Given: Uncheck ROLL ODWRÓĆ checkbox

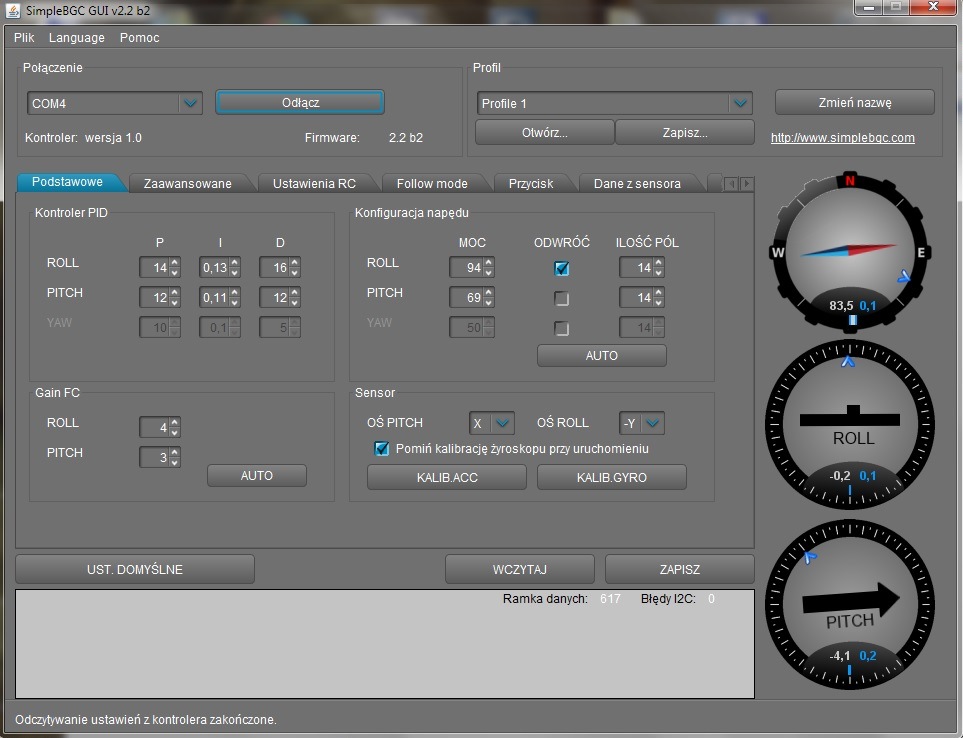Looking at the screenshot, I should pyautogui.click(x=562, y=268).
